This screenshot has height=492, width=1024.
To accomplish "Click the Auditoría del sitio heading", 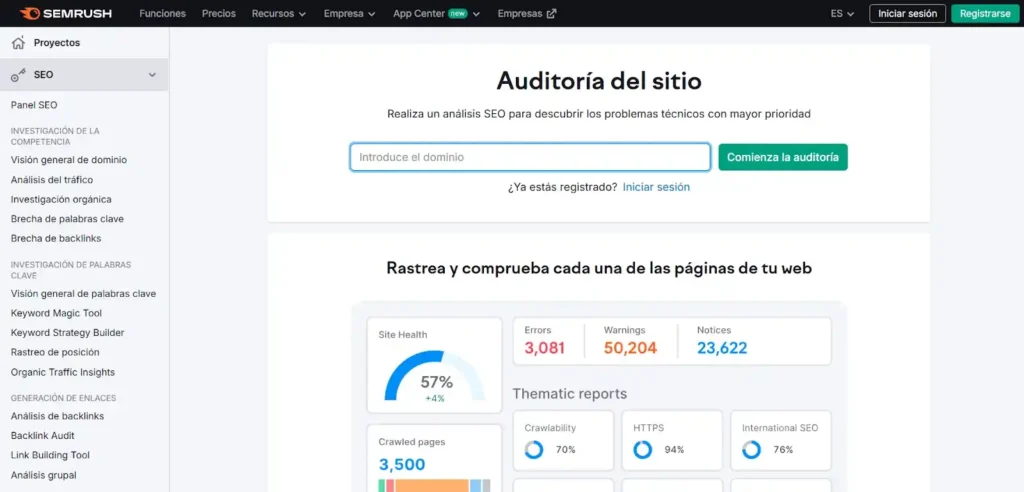I will coord(599,81).
